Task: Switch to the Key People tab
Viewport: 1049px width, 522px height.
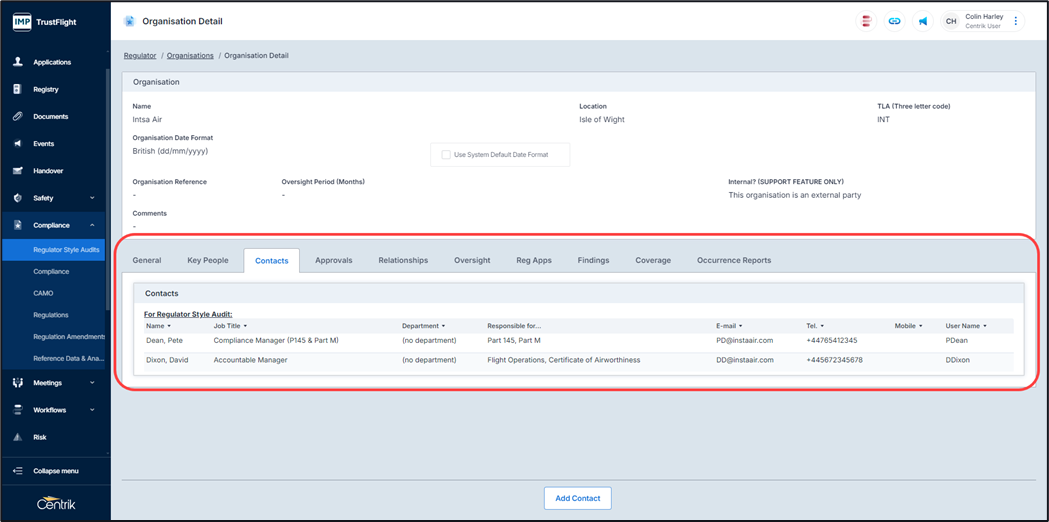Action: (207, 260)
